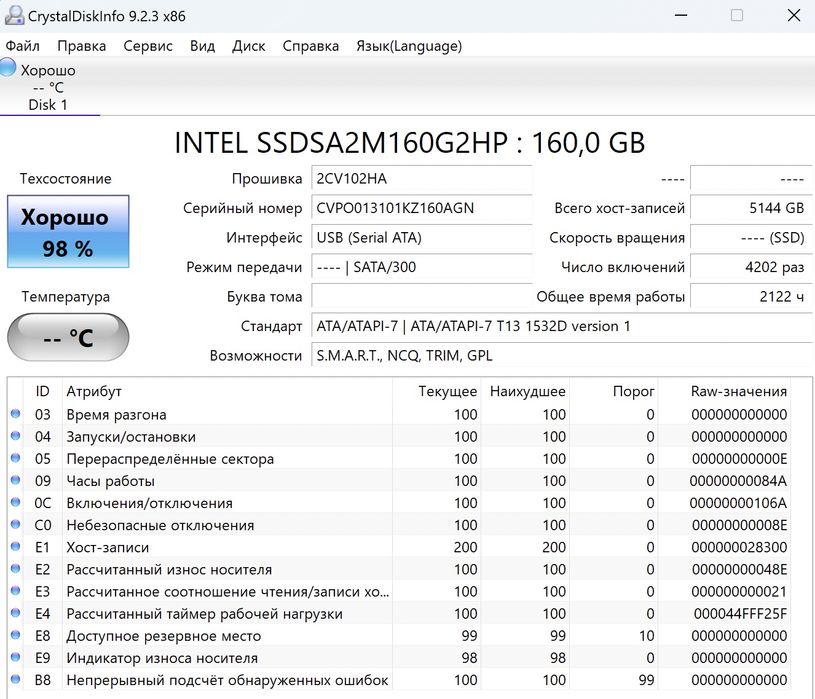815x699 pixels.
Task: Minimize the CrystalDiskInfo window
Action: [x=681, y=15]
